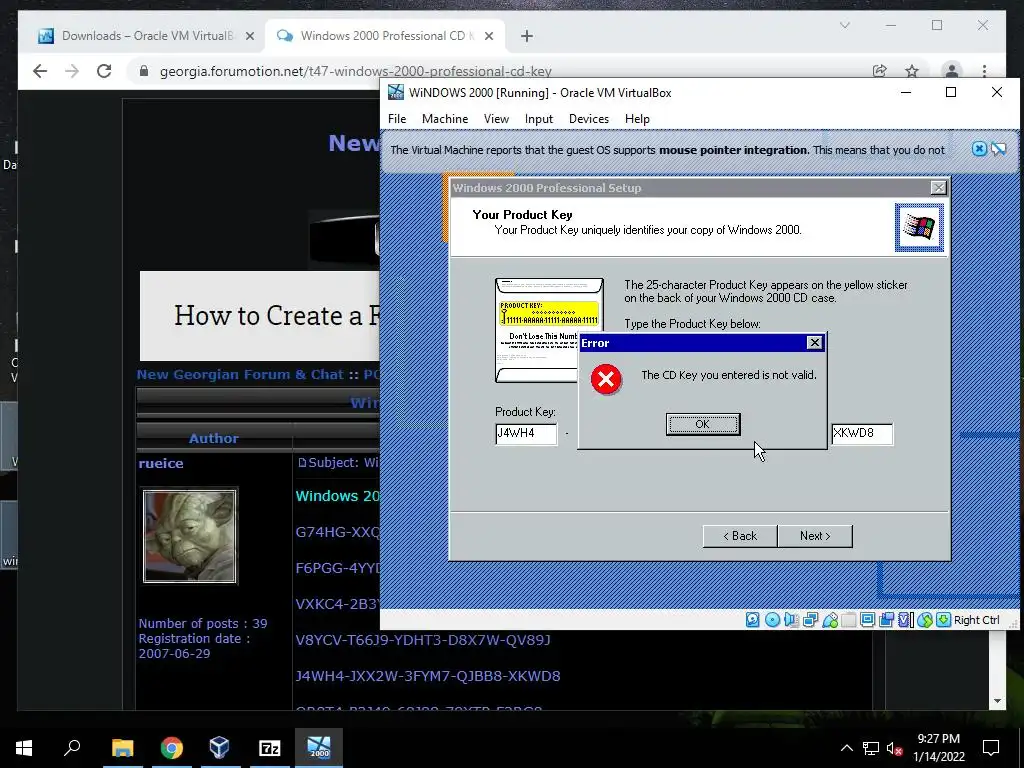Close the Windows 2000 Professional Setup dialog
Image resolution: width=1024 pixels, height=768 pixels.
938,188
